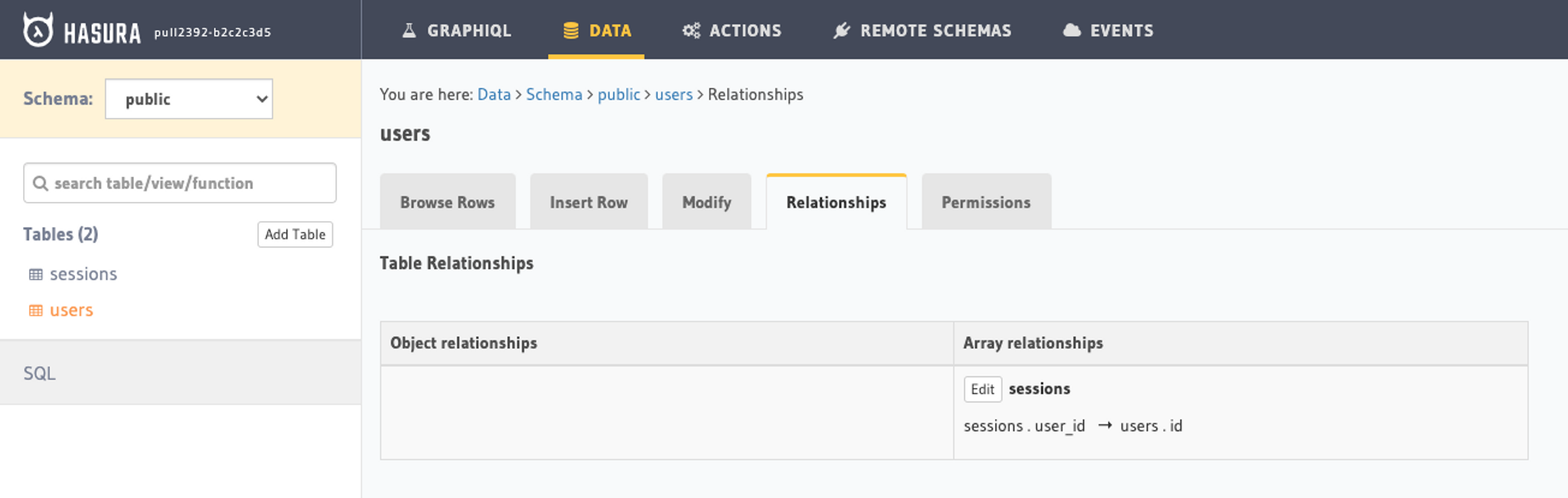Open the Remote Schemas nav item

click(x=922, y=31)
